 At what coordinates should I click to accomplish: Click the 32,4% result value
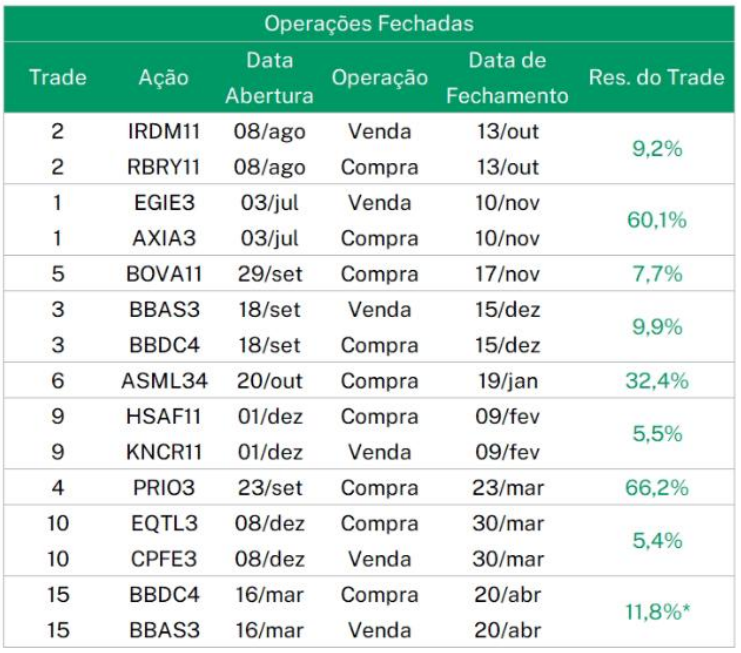(656, 381)
